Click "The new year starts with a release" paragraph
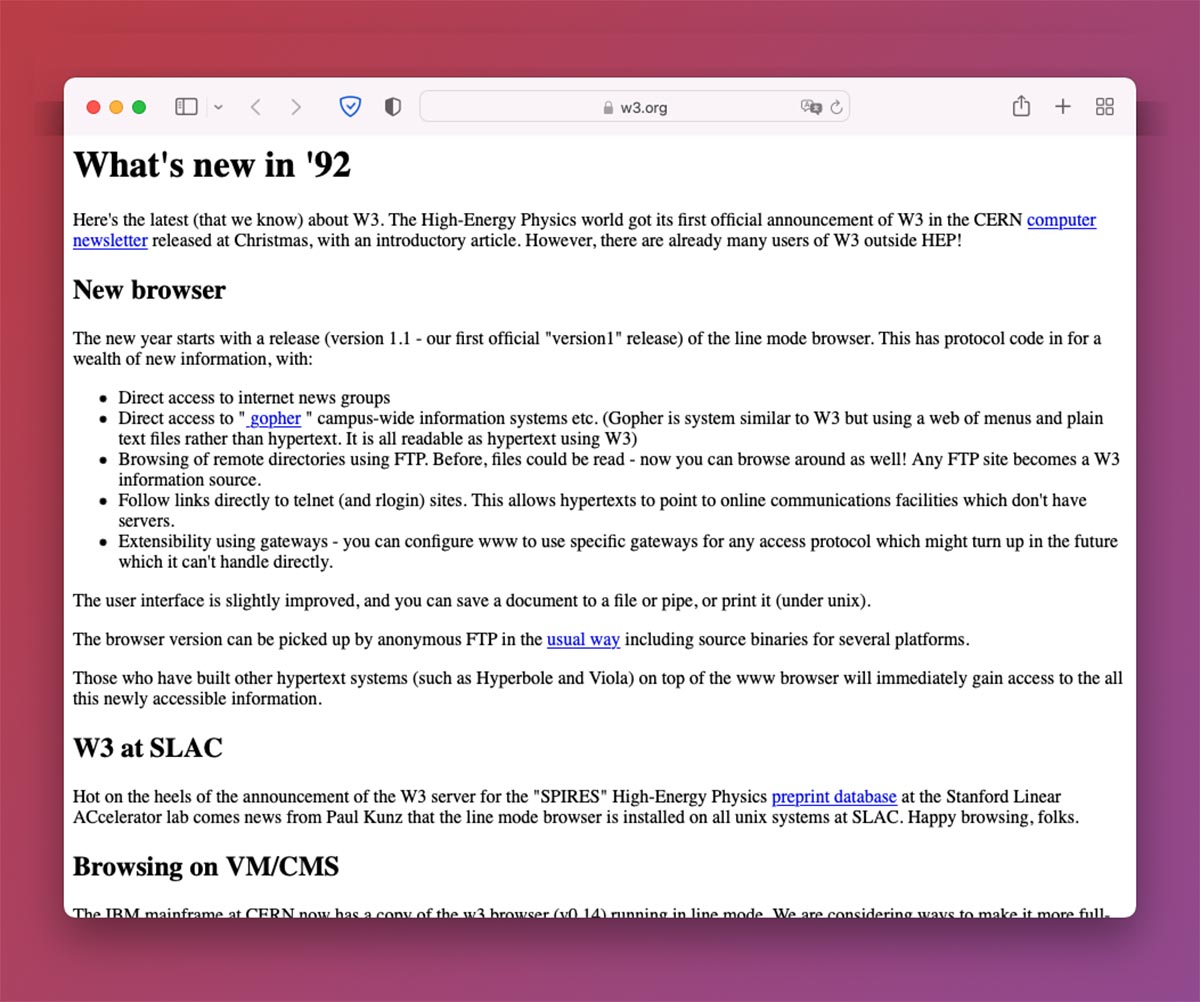Viewport: 1200px width, 1002px height. tap(587, 348)
